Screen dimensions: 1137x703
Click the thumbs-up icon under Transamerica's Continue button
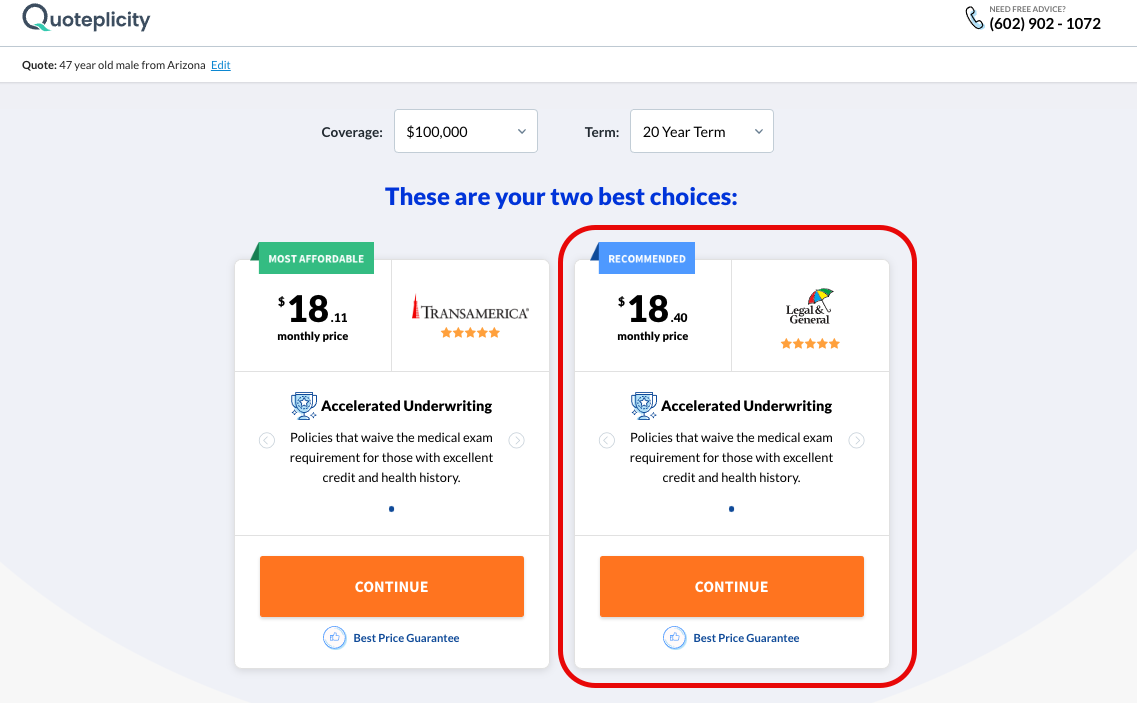(x=334, y=638)
